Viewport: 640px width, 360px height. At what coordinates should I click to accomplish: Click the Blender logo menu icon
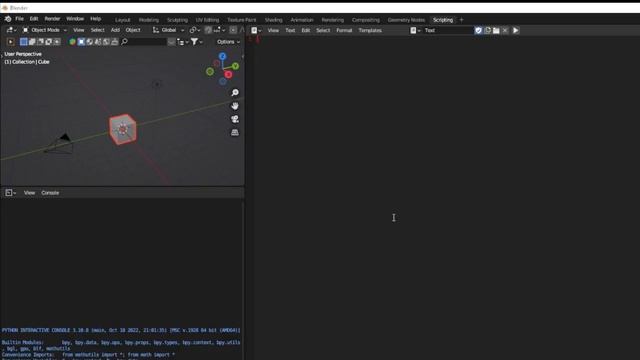tap(8, 19)
